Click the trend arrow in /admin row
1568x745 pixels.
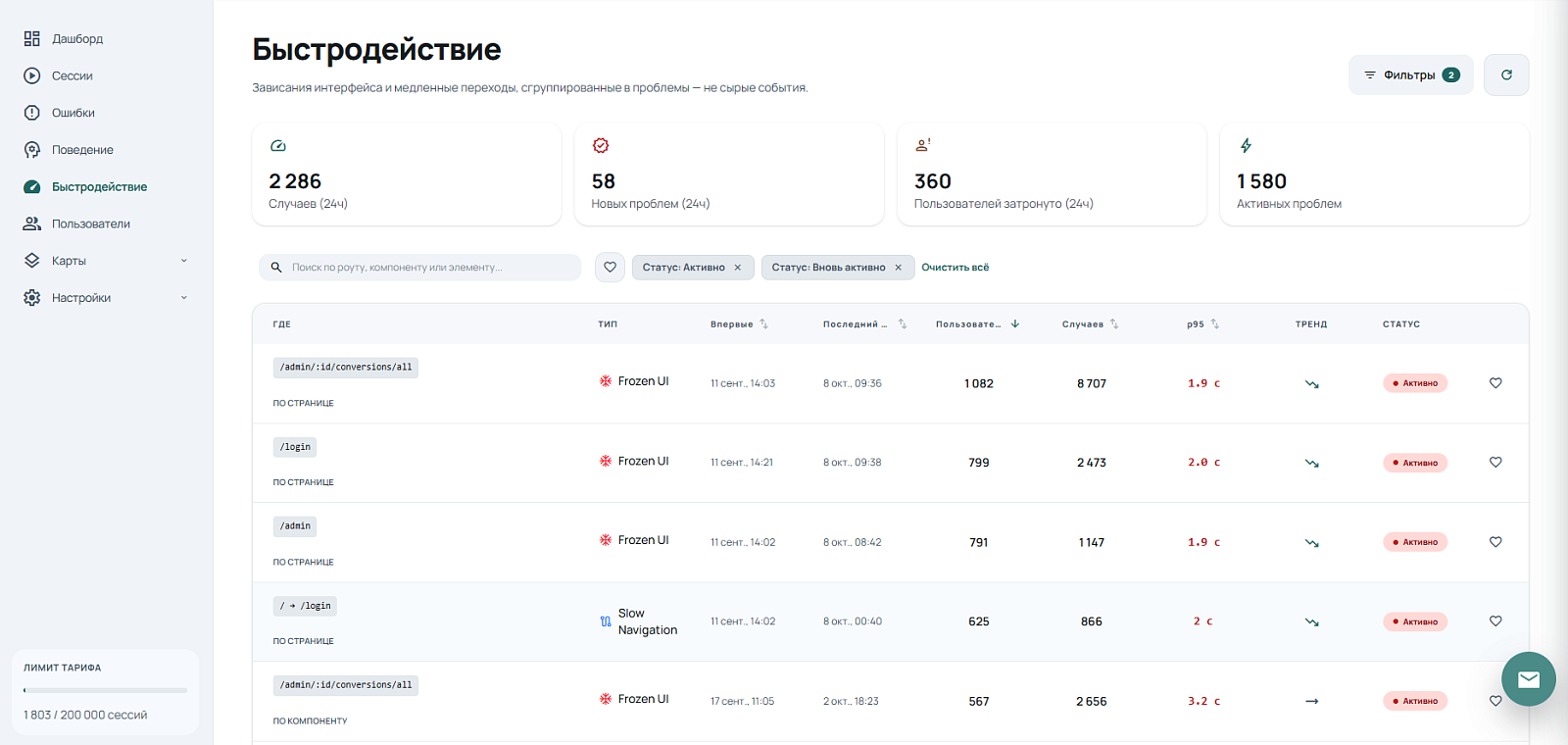[x=1311, y=542]
